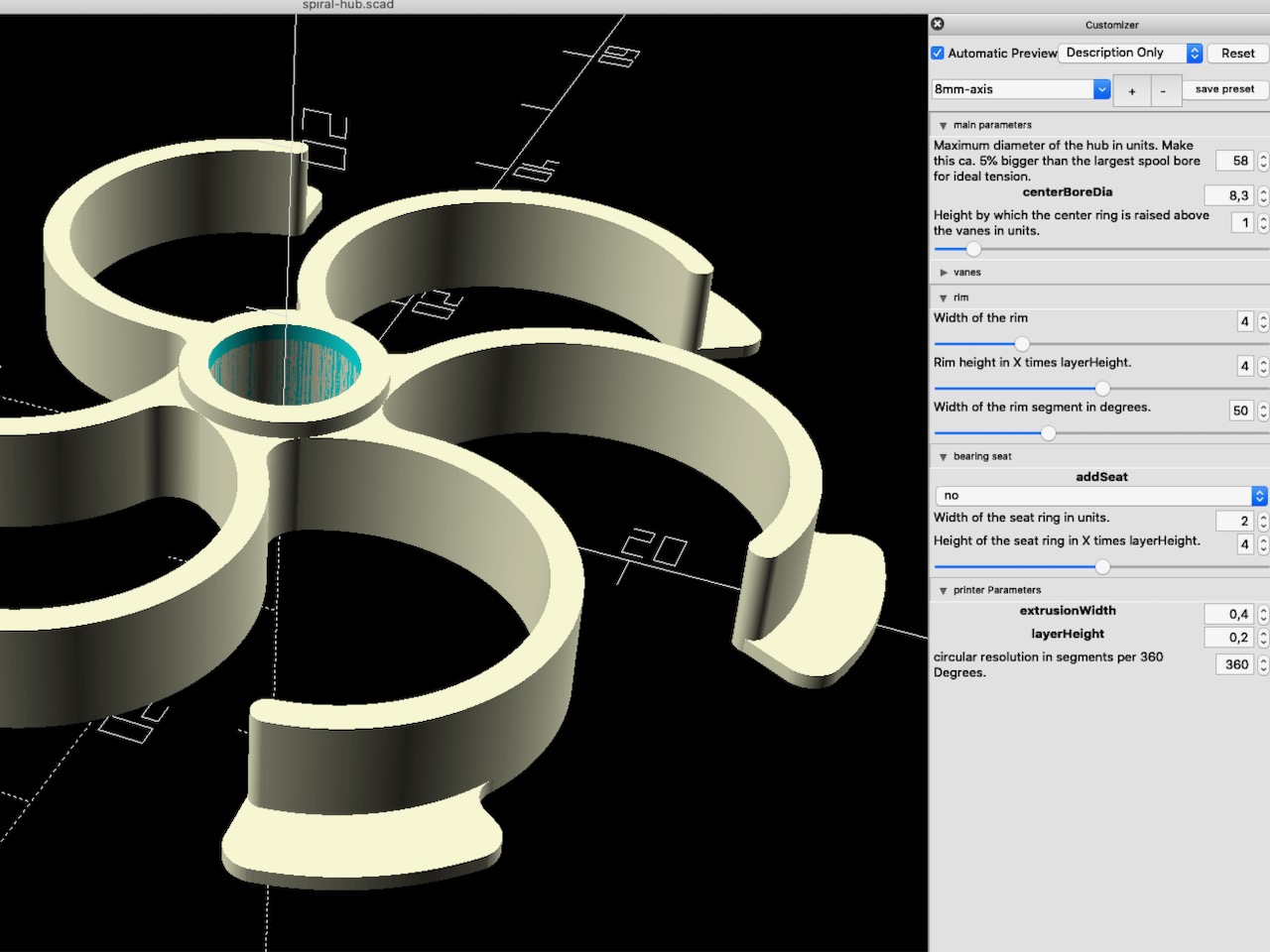Close the Customizer panel
The width and height of the screenshot is (1270, 952).
click(x=938, y=24)
